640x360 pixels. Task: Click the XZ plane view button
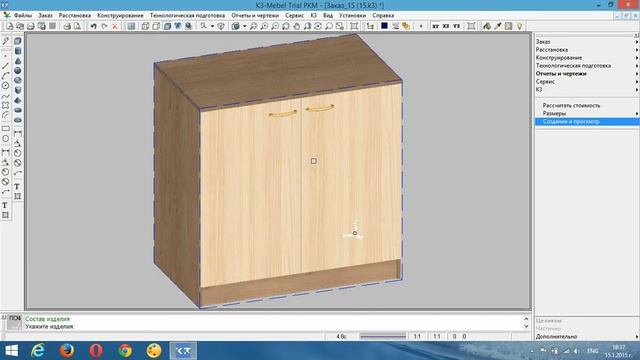pos(446,26)
